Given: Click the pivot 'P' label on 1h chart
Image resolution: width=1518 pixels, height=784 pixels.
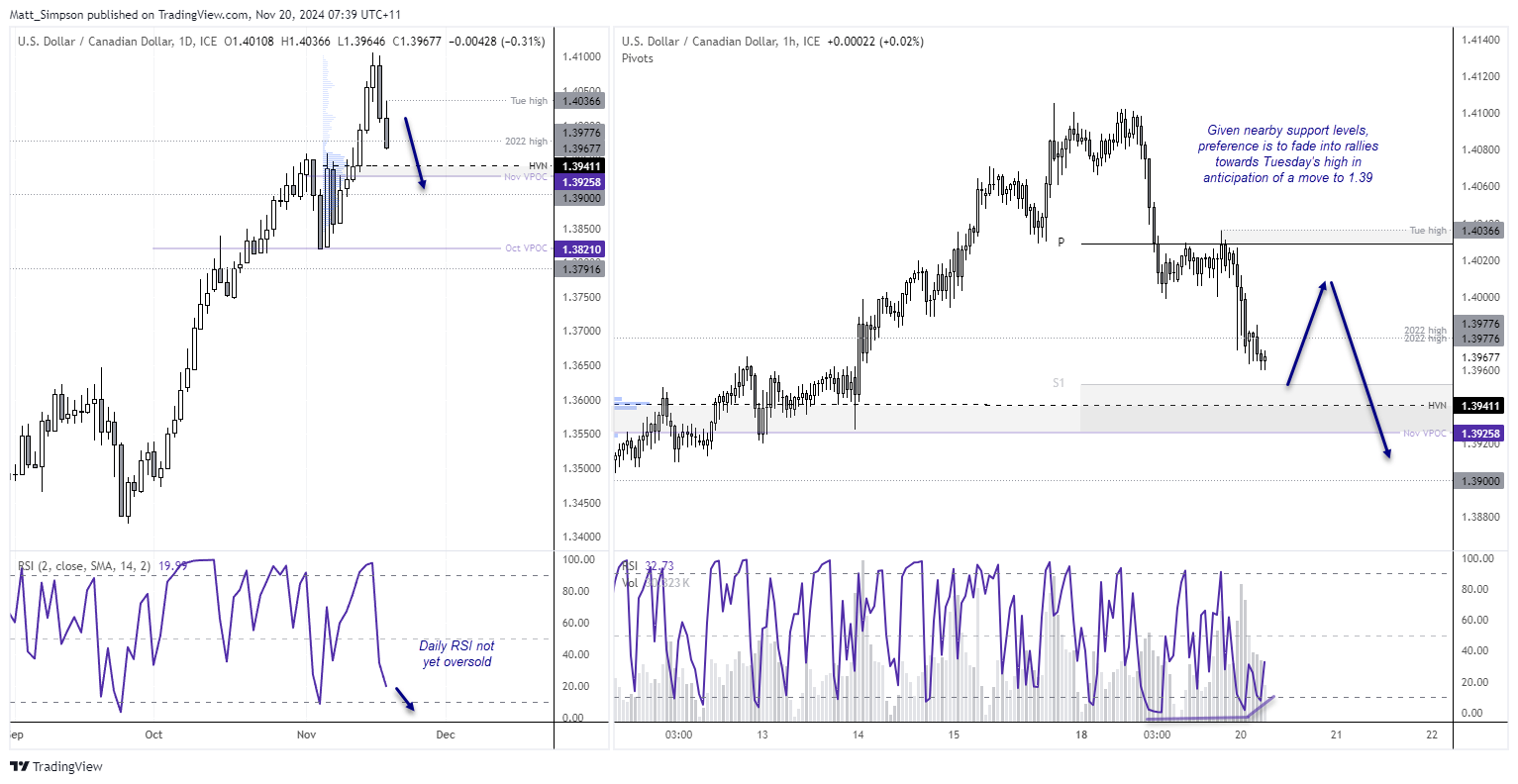Looking at the screenshot, I should 1061,243.
